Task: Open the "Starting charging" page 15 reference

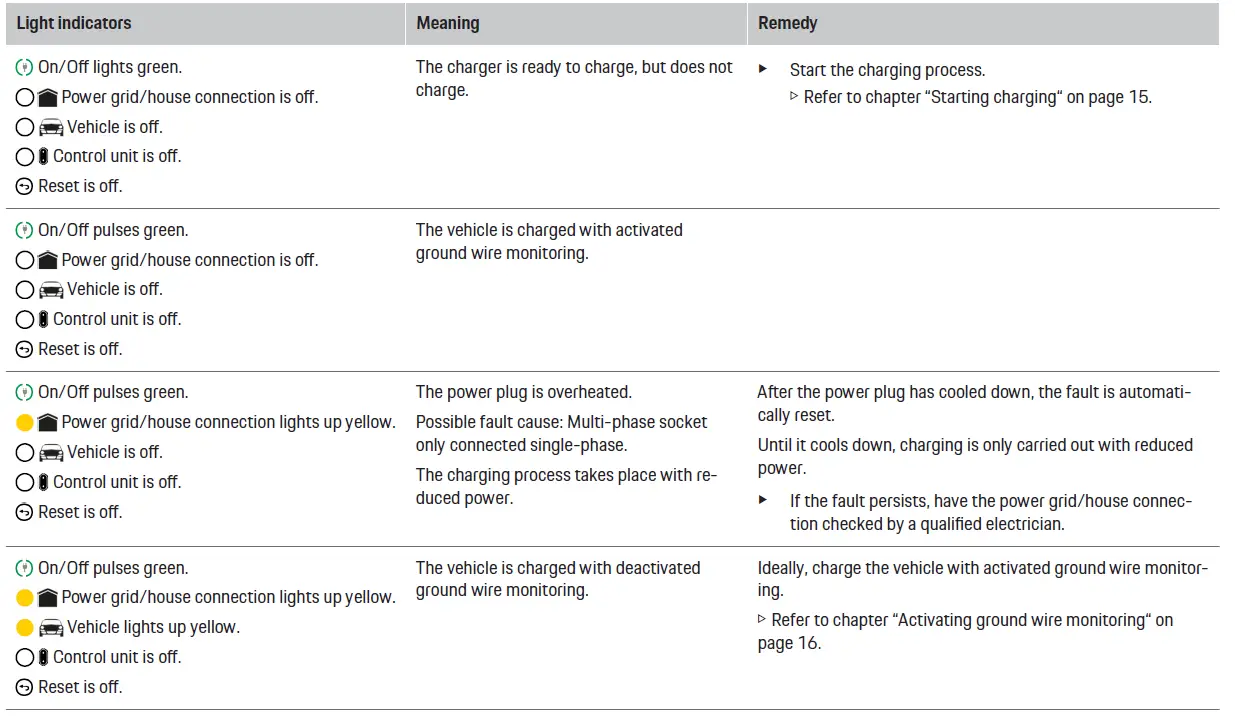Action: click(x=977, y=98)
